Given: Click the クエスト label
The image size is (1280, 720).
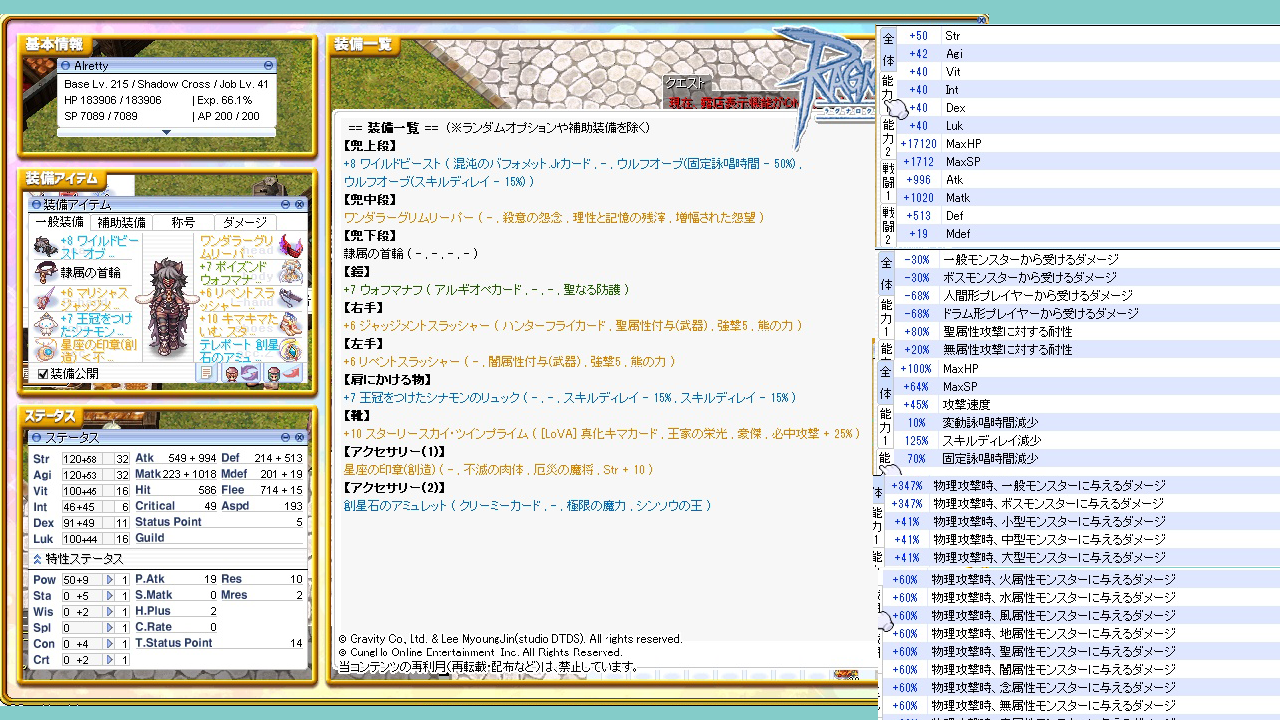Looking at the screenshot, I should pyautogui.click(x=686, y=84).
